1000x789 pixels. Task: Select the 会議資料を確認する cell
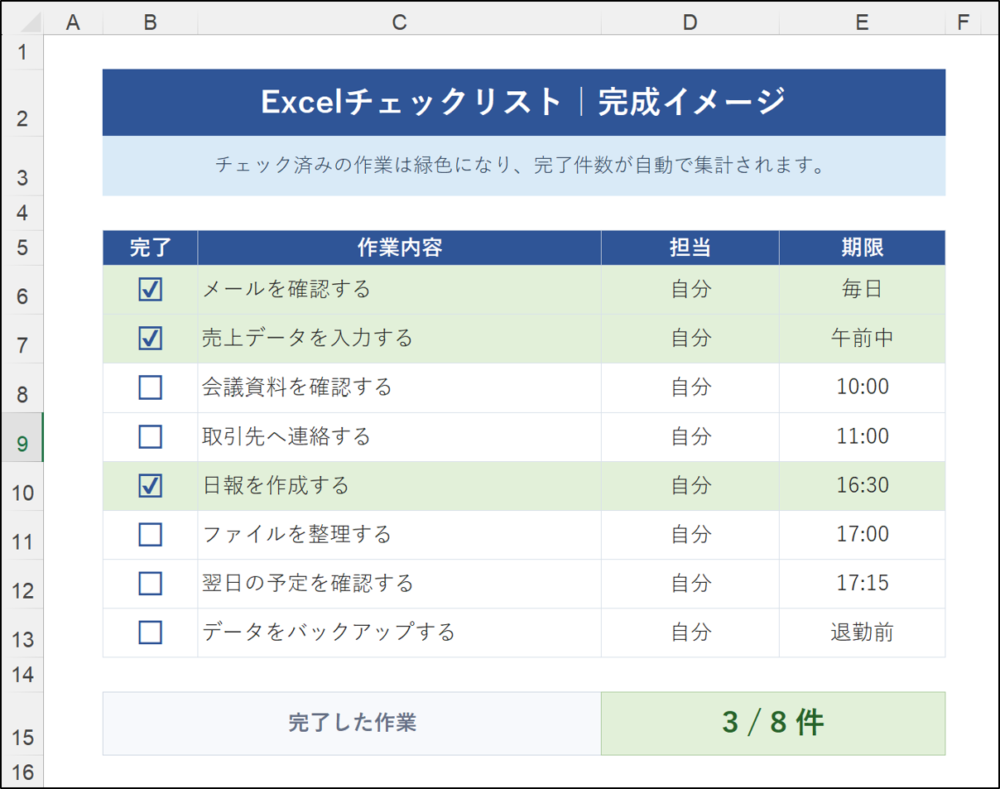pyautogui.click(x=399, y=388)
